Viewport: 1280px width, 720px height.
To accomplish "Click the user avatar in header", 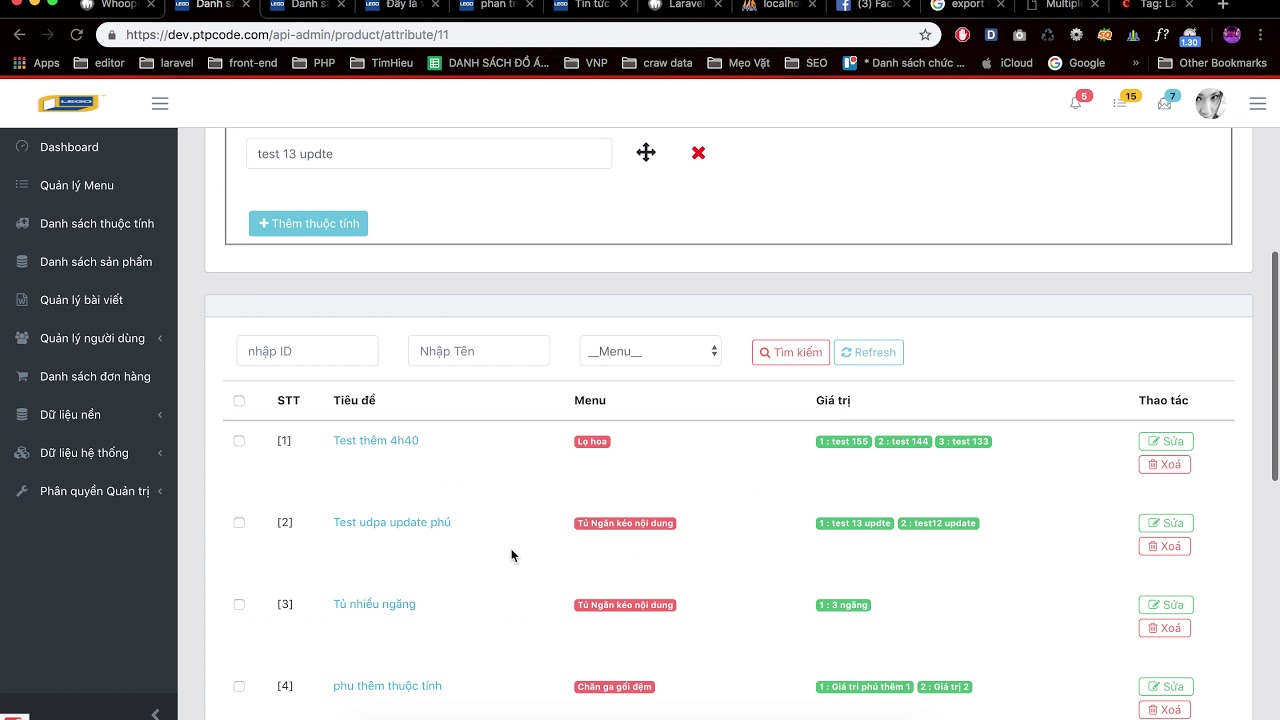I will pos(1210,103).
